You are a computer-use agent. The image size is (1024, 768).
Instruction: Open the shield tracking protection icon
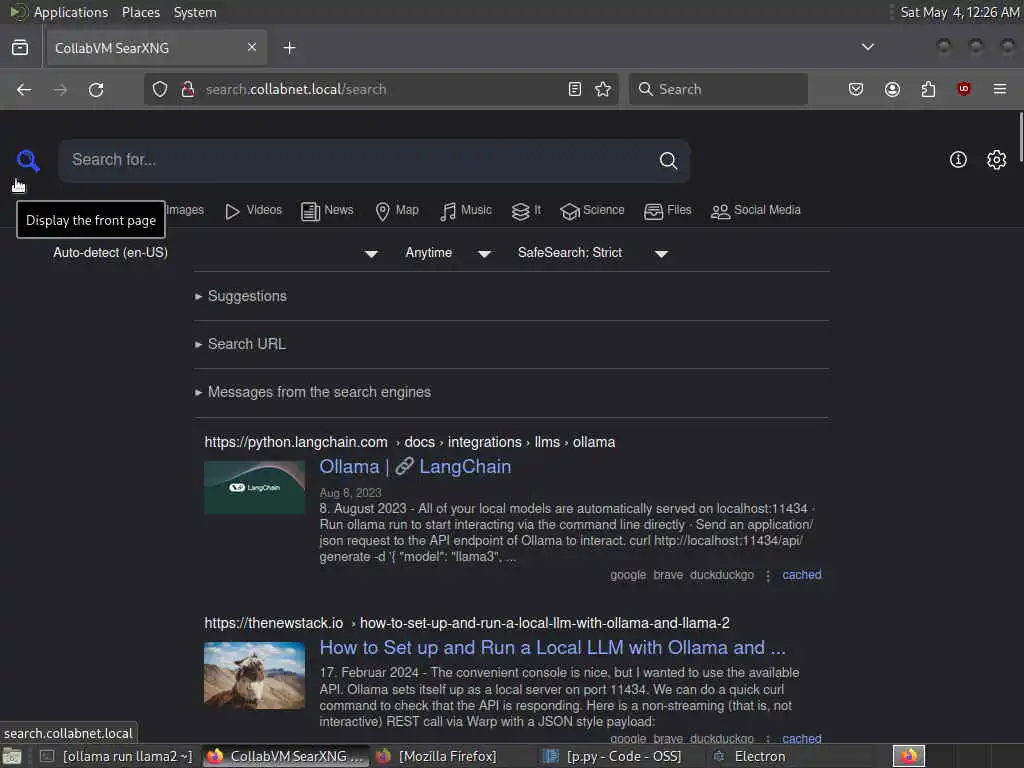[x=159, y=89]
